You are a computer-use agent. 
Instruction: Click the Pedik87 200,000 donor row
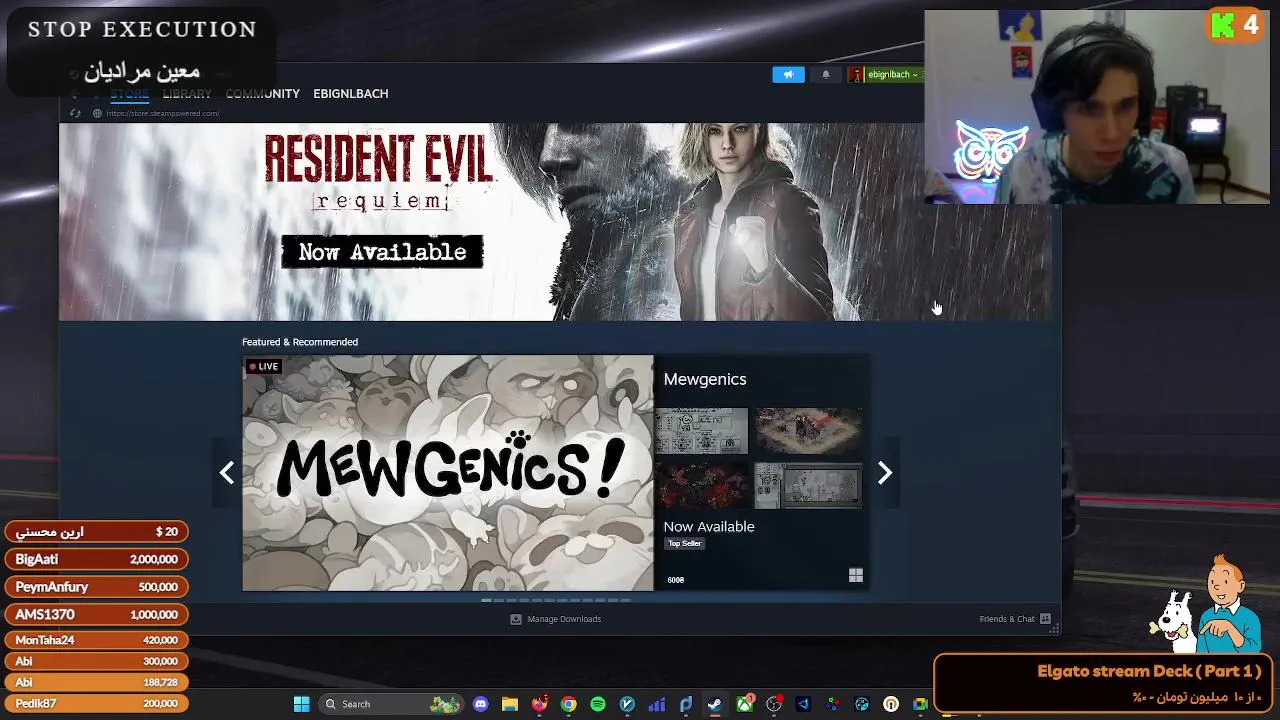pyautogui.click(x=96, y=703)
